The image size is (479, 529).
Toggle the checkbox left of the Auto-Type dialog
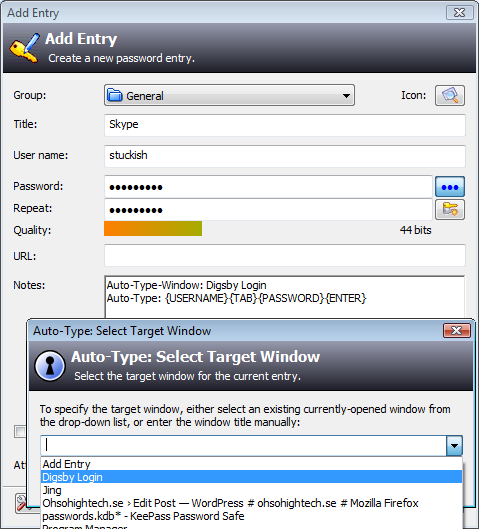pyautogui.click(x=21, y=432)
